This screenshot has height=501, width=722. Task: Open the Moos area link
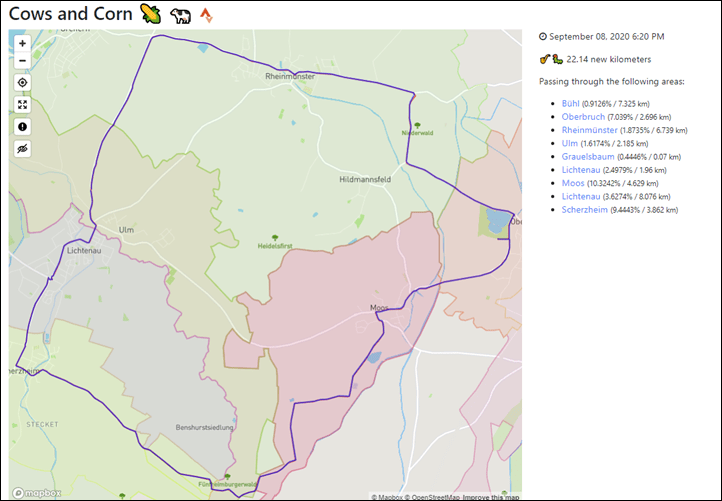coord(573,183)
